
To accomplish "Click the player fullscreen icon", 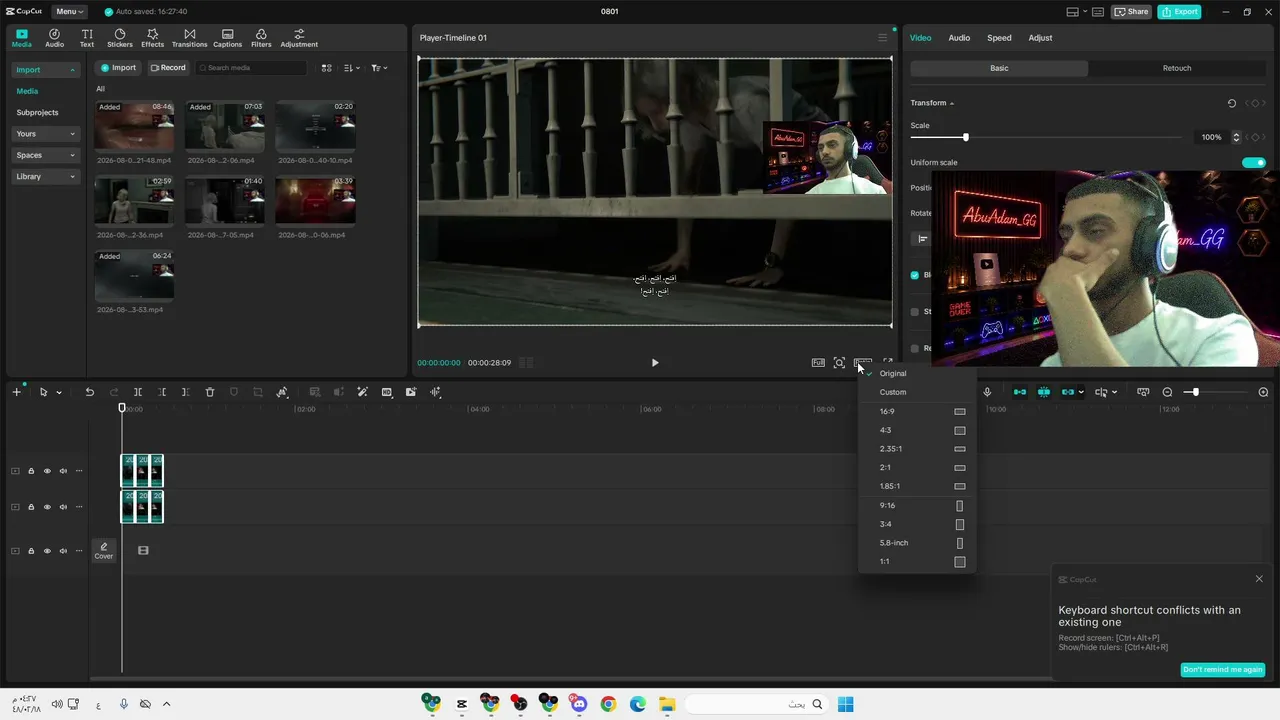I will (887, 363).
